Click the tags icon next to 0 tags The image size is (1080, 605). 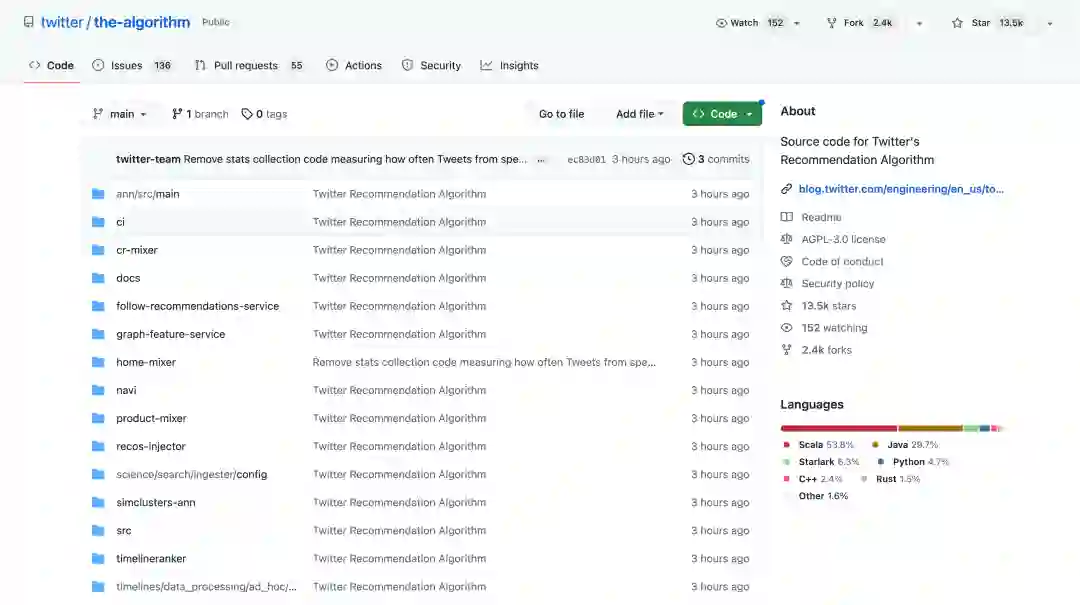(x=248, y=114)
